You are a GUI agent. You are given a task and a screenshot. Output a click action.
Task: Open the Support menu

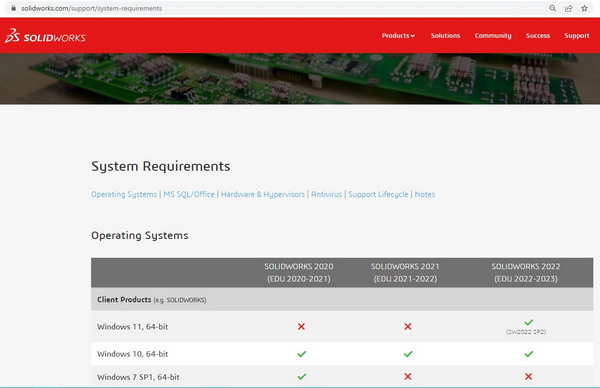click(577, 36)
